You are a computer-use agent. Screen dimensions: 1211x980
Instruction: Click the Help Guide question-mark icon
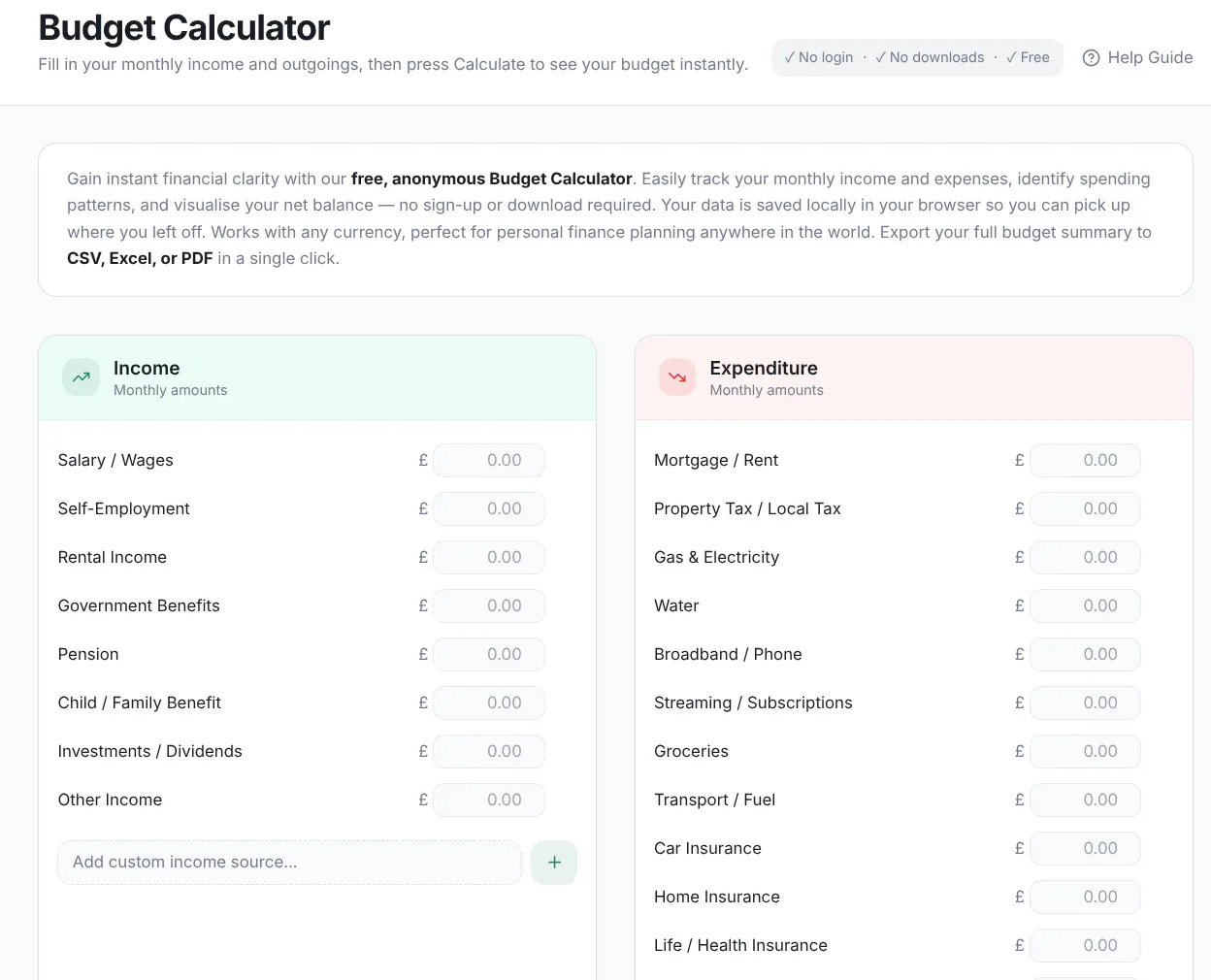pos(1091,58)
